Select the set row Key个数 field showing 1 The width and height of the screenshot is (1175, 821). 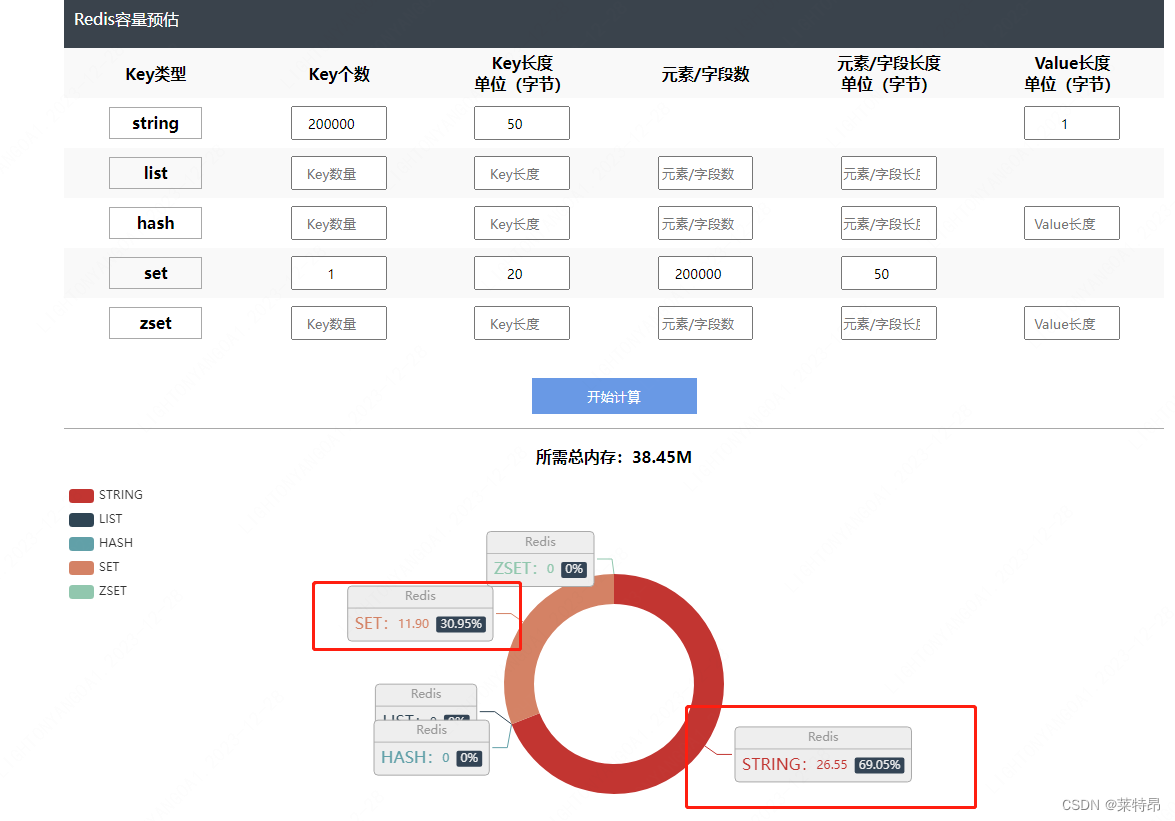[x=338, y=273]
